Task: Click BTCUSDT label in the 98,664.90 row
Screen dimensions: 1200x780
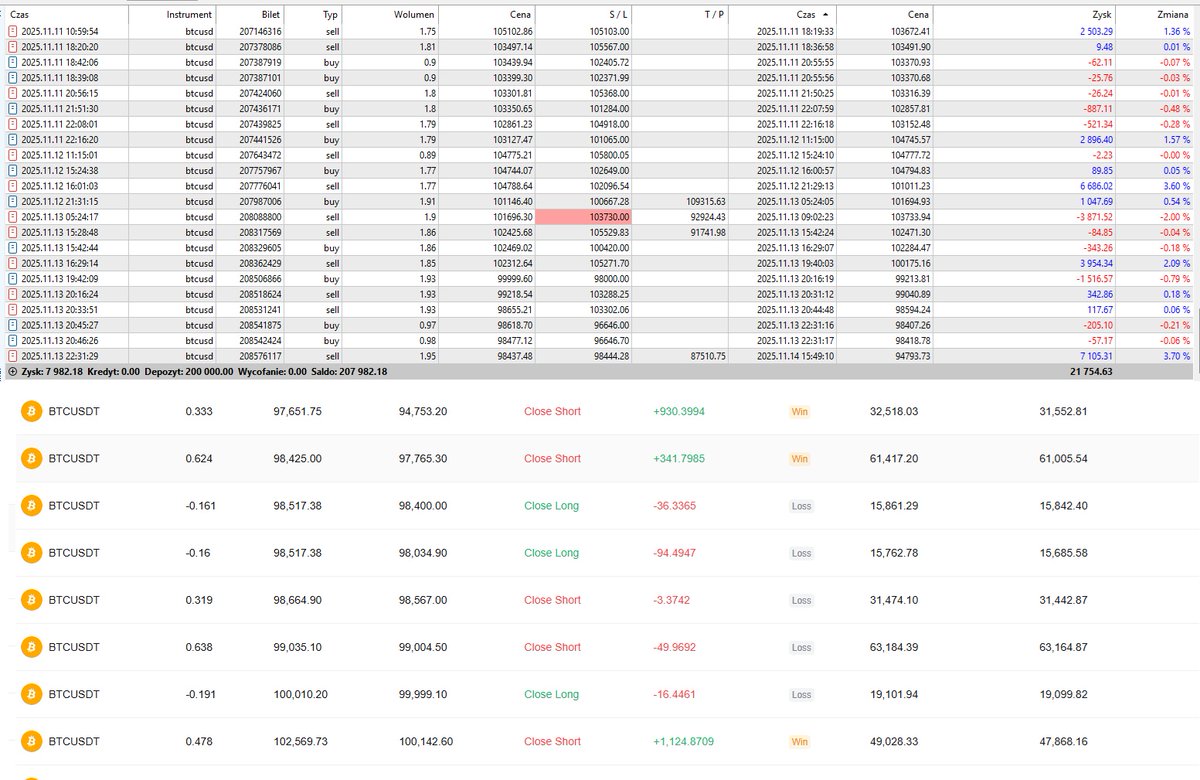Action: coord(74,600)
